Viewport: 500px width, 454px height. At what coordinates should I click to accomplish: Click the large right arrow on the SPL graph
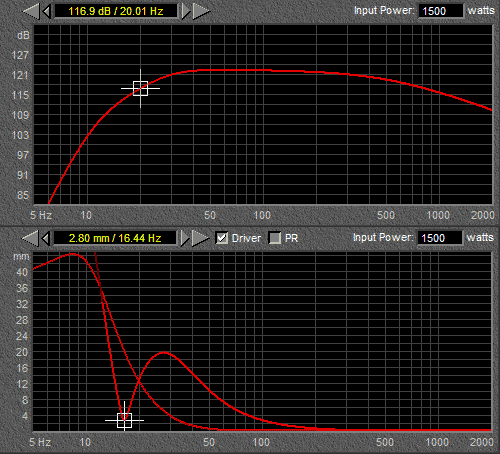coord(201,11)
